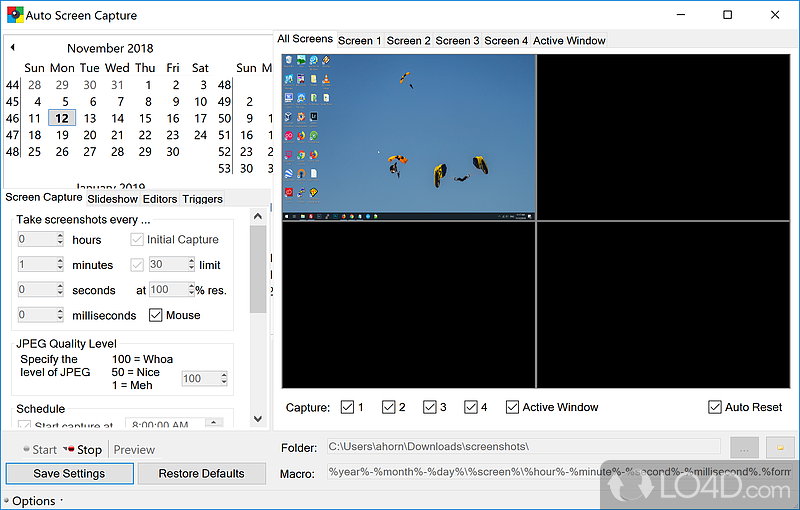Click the minutes input field
Screen dimensions: 800x510
[37, 264]
